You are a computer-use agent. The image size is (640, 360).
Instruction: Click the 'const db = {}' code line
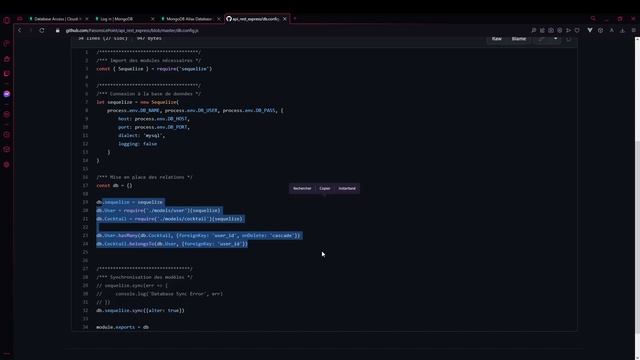[114, 186]
